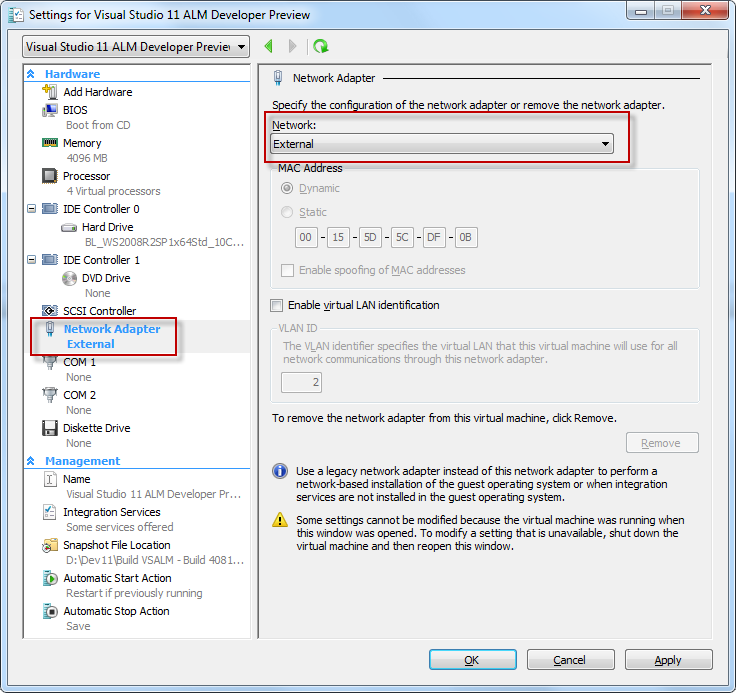Screen dimensions: 736x693
Task: Click the last MAC octet field 0B
Action: pyautogui.click(x=466, y=238)
